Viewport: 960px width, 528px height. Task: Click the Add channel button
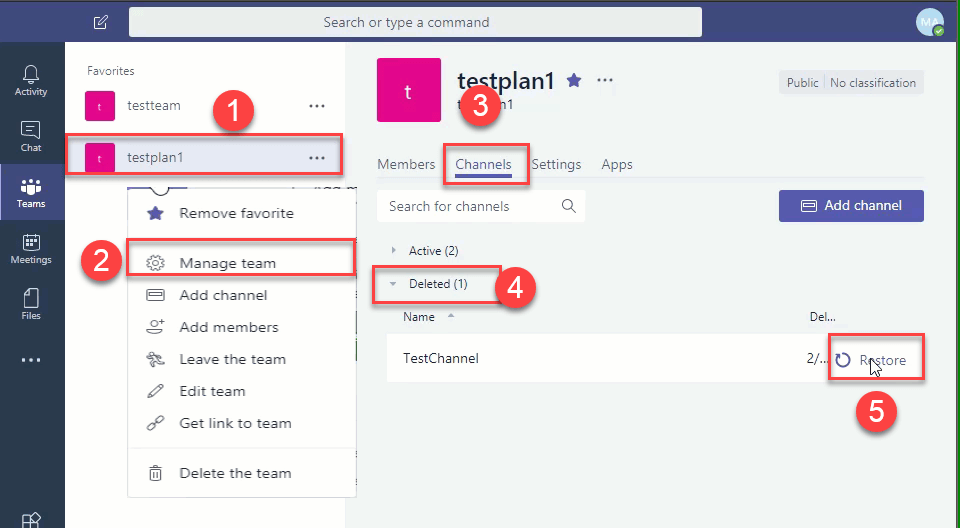[851, 206]
